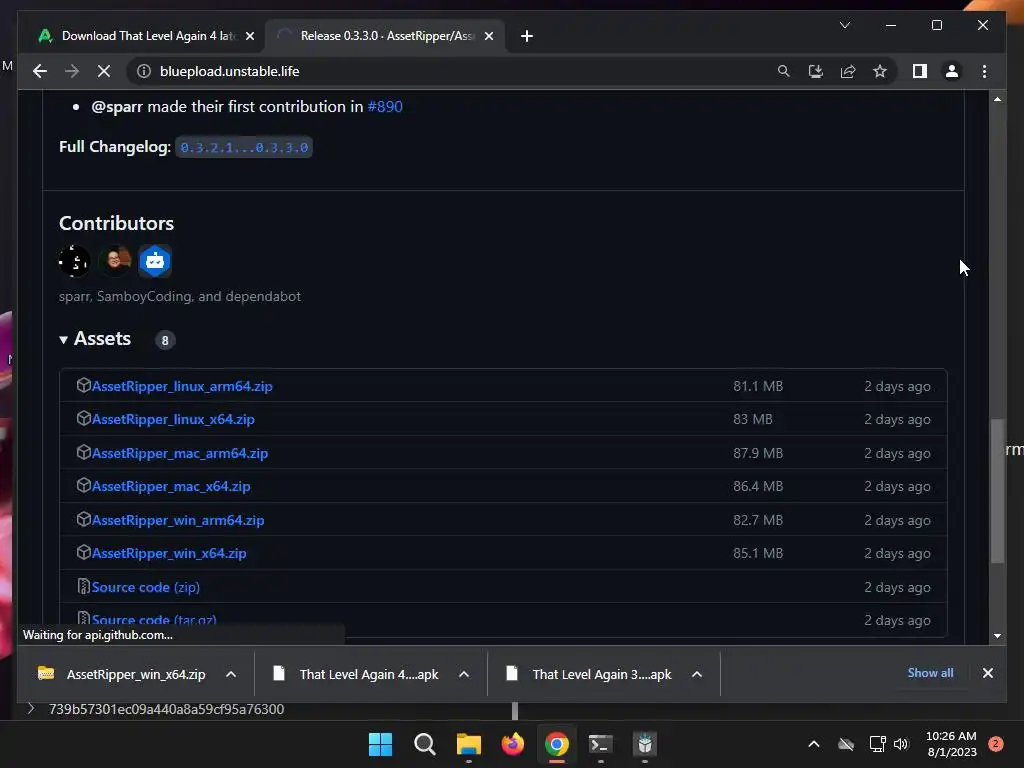The width and height of the screenshot is (1024, 768).
Task: Go back to the previous page
Action: [40, 71]
